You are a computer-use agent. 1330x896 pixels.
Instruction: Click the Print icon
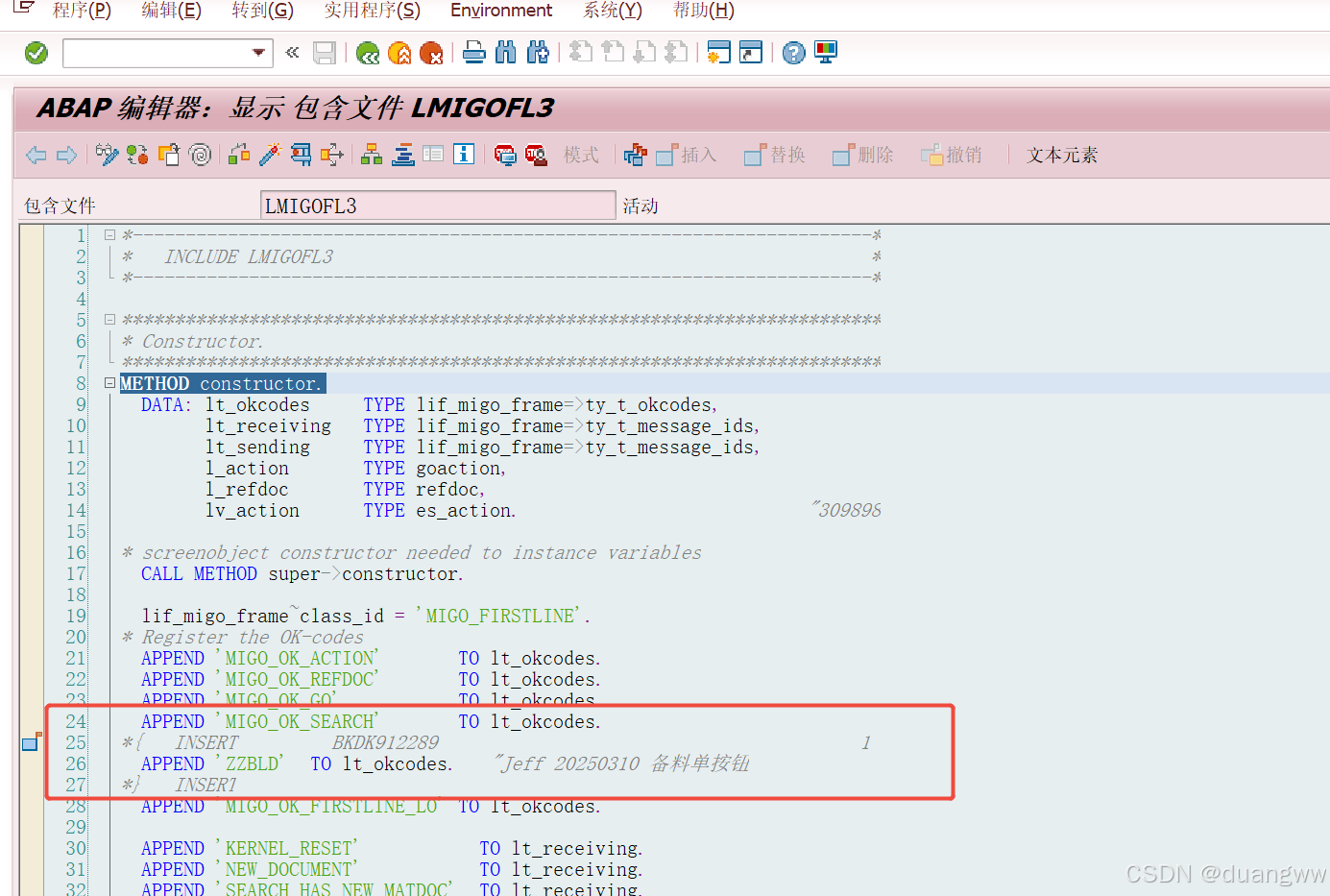[473, 53]
